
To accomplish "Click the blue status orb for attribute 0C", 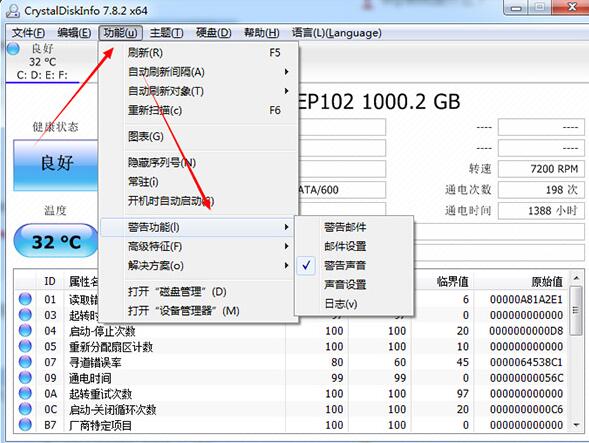I will click(x=25, y=409).
